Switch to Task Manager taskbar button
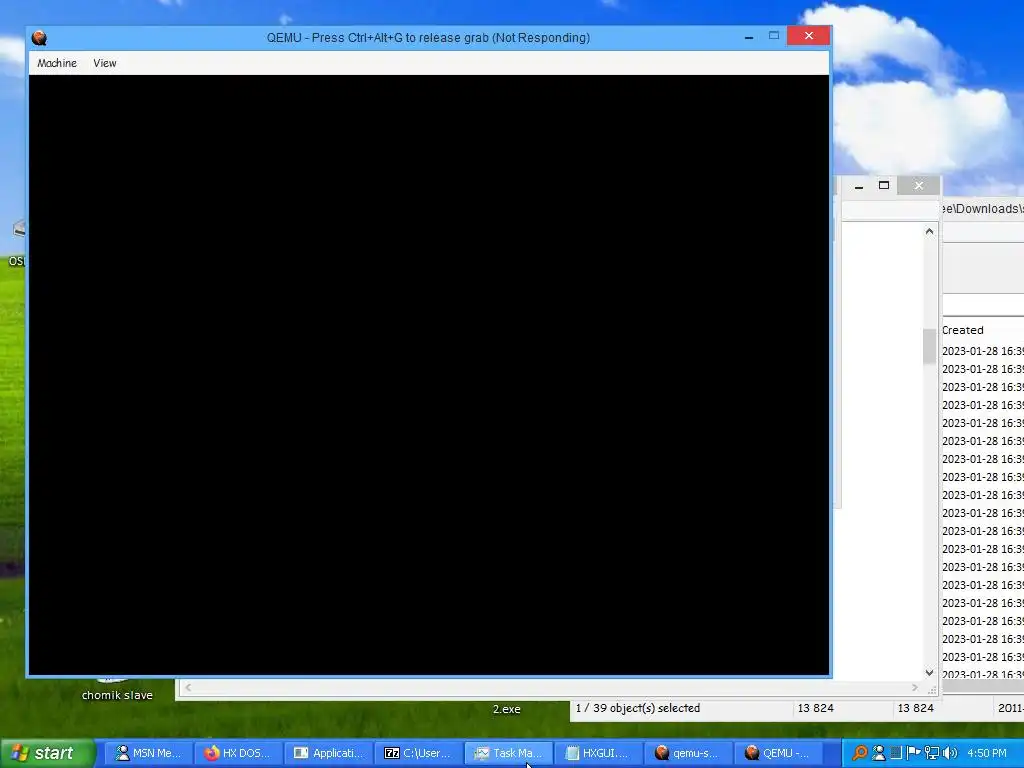Viewport: 1024px width, 768px height. point(509,753)
